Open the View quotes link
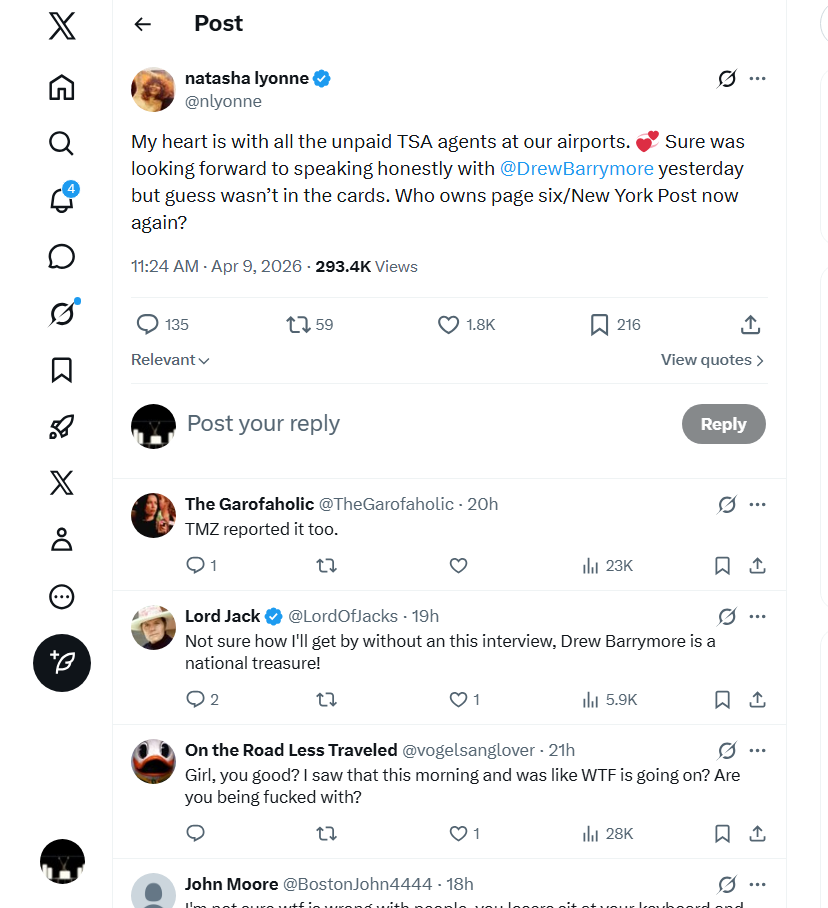This screenshot has height=908, width=828. [x=712, y=360]
